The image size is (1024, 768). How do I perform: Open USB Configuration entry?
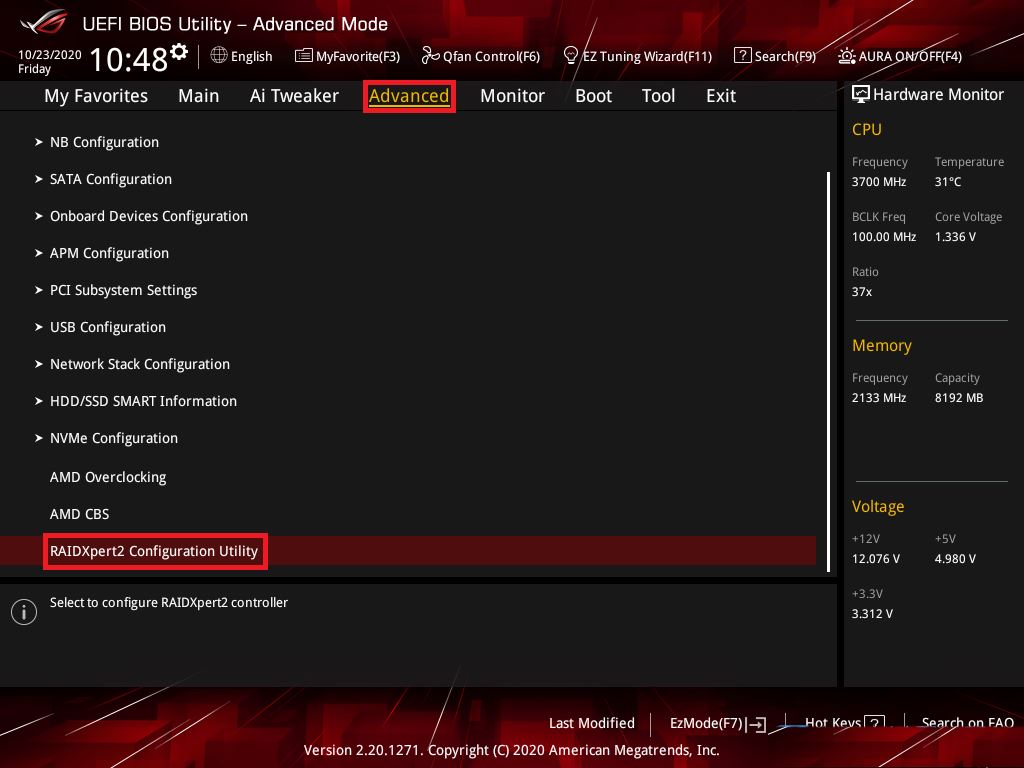[x=108, y=327]
